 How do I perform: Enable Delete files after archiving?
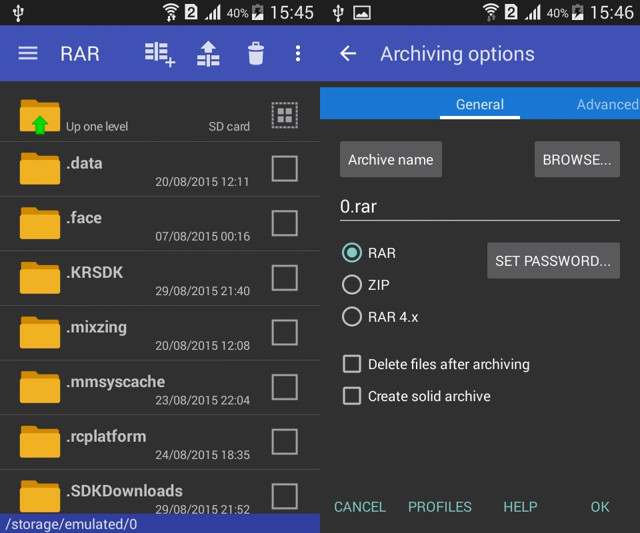click(x=352, y=364)
